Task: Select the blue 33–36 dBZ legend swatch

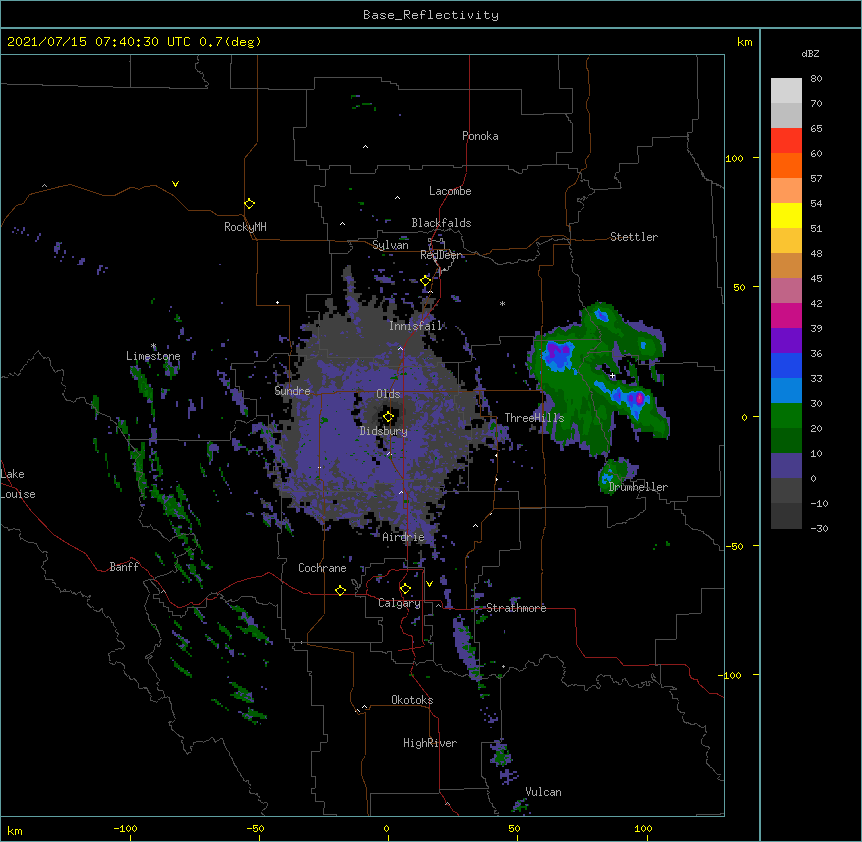Action: pos(786,365)
